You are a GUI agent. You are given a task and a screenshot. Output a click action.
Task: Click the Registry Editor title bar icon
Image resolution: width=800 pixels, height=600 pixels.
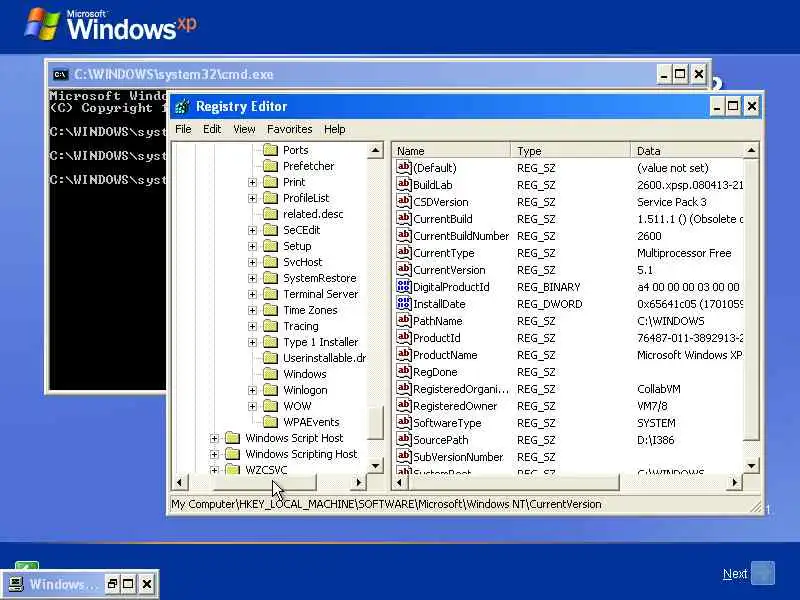(x=182, y=106)
